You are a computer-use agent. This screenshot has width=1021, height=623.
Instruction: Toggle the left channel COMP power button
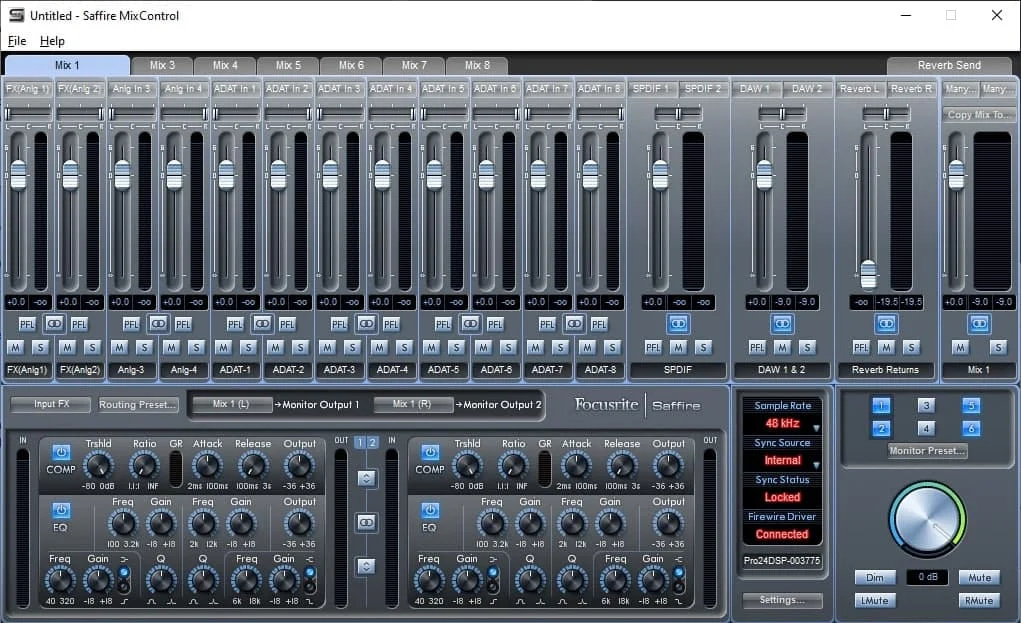tap(60, 453)
